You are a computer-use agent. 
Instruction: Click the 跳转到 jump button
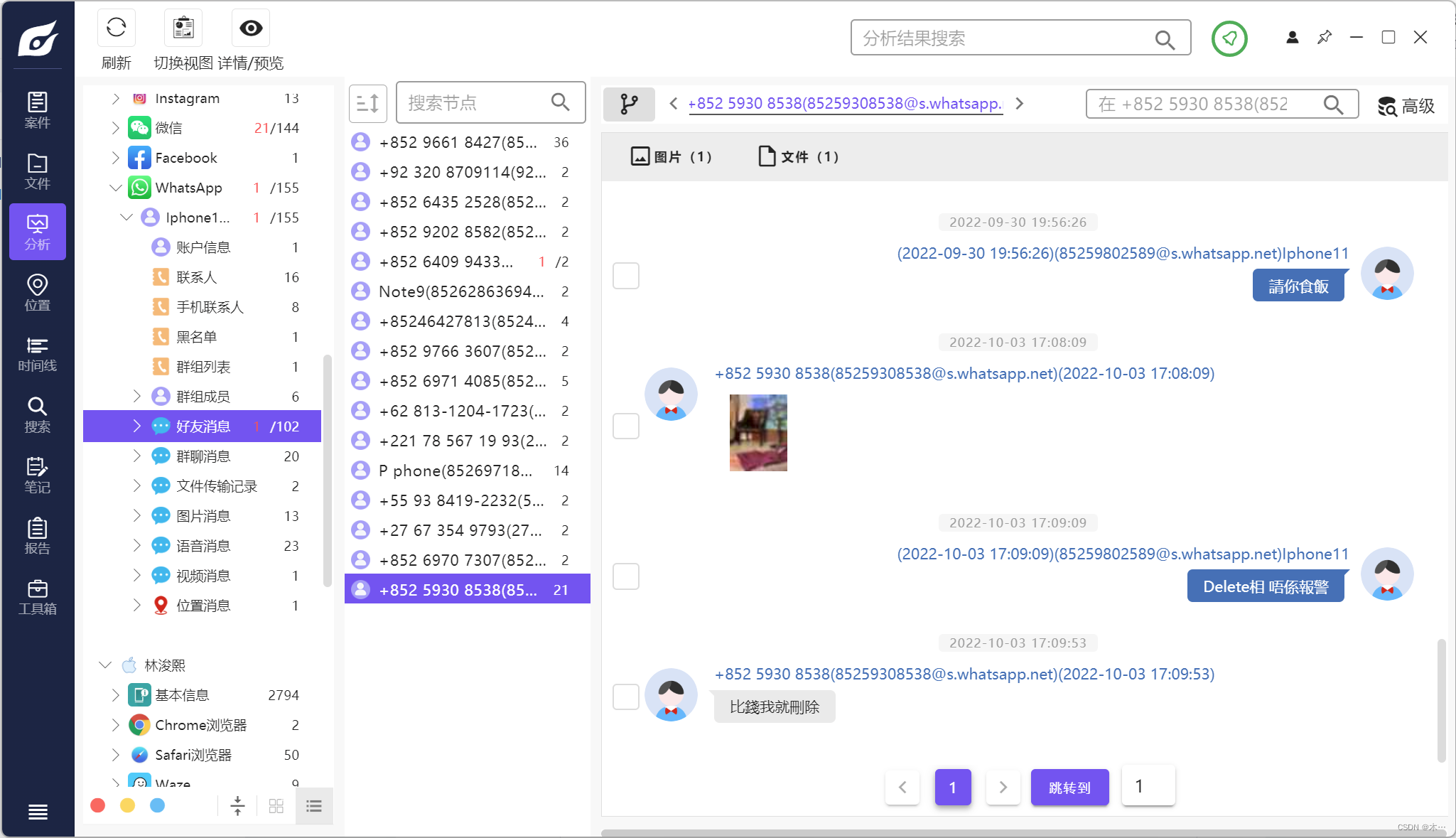pos(1069,788)
